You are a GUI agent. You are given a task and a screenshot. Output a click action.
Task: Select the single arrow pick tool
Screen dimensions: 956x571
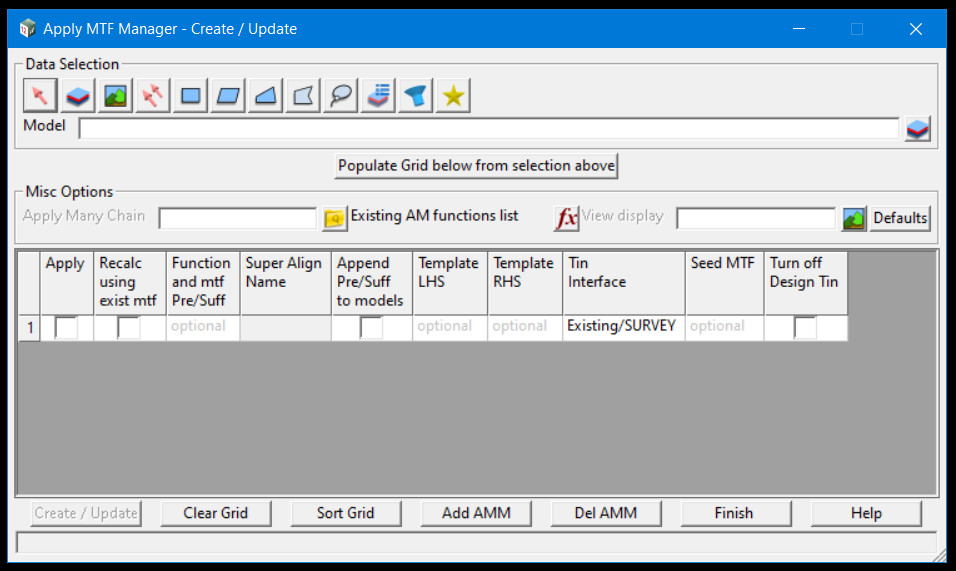click(40, 96)
